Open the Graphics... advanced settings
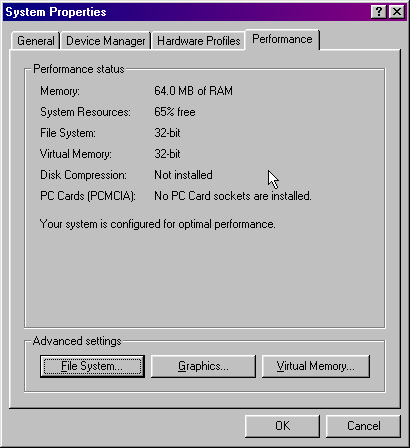 [x=203, y=366]
